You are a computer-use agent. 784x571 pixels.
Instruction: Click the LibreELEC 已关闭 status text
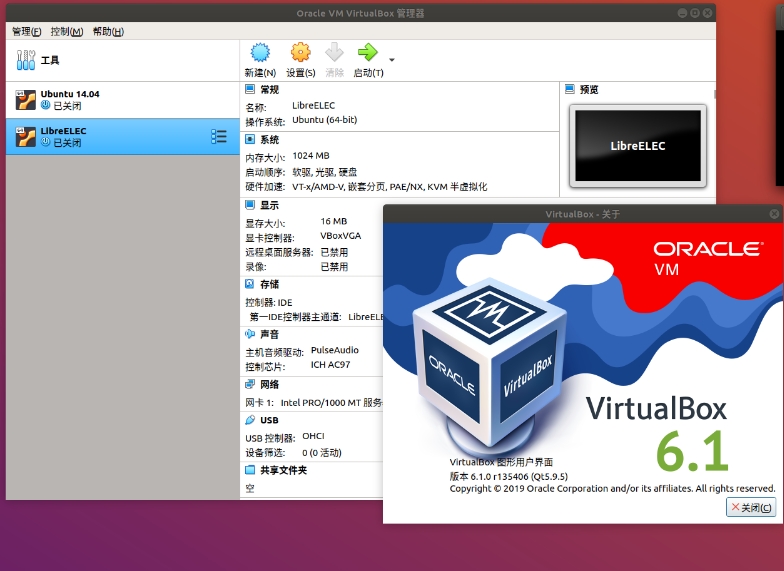[67, 142]
